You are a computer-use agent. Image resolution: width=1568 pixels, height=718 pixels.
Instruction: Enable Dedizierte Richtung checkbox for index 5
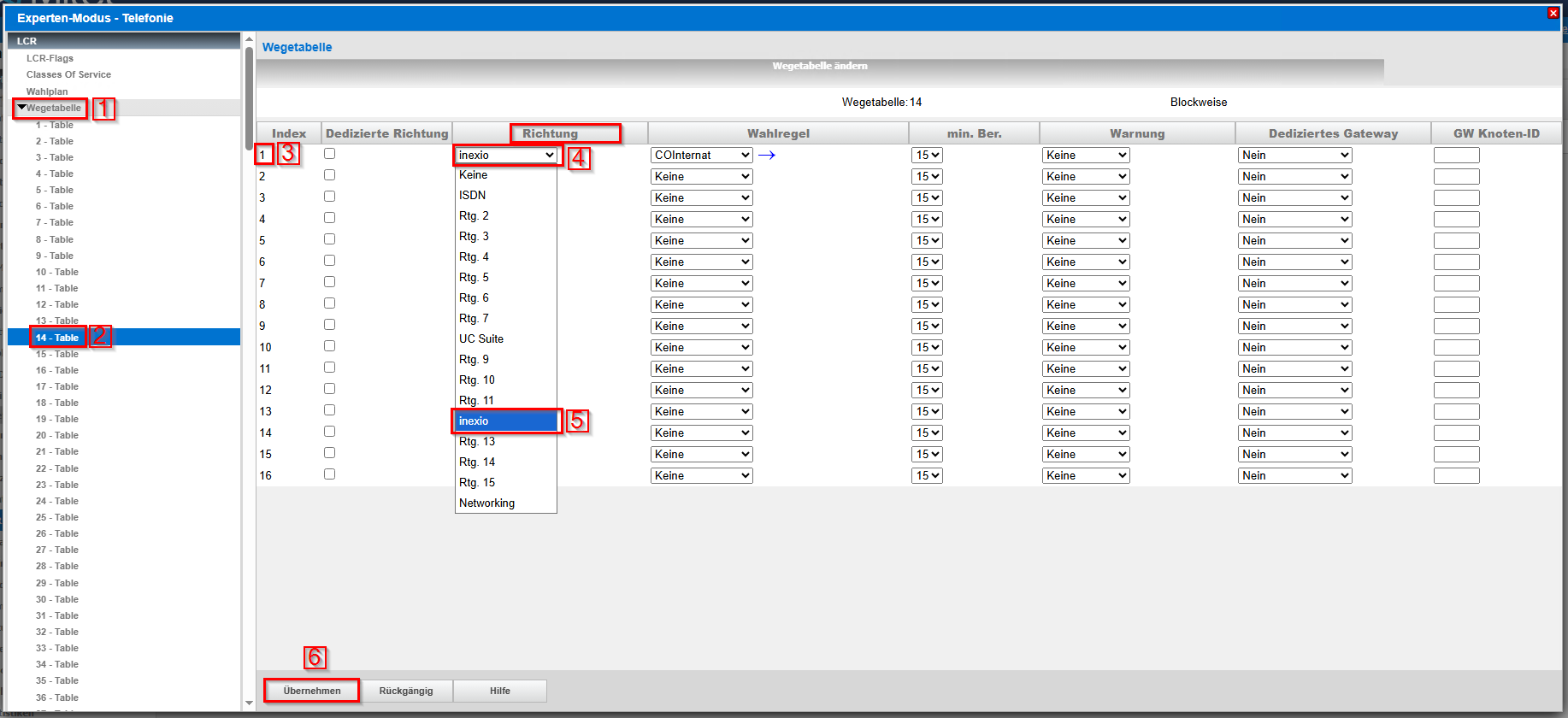click(329, 239)
